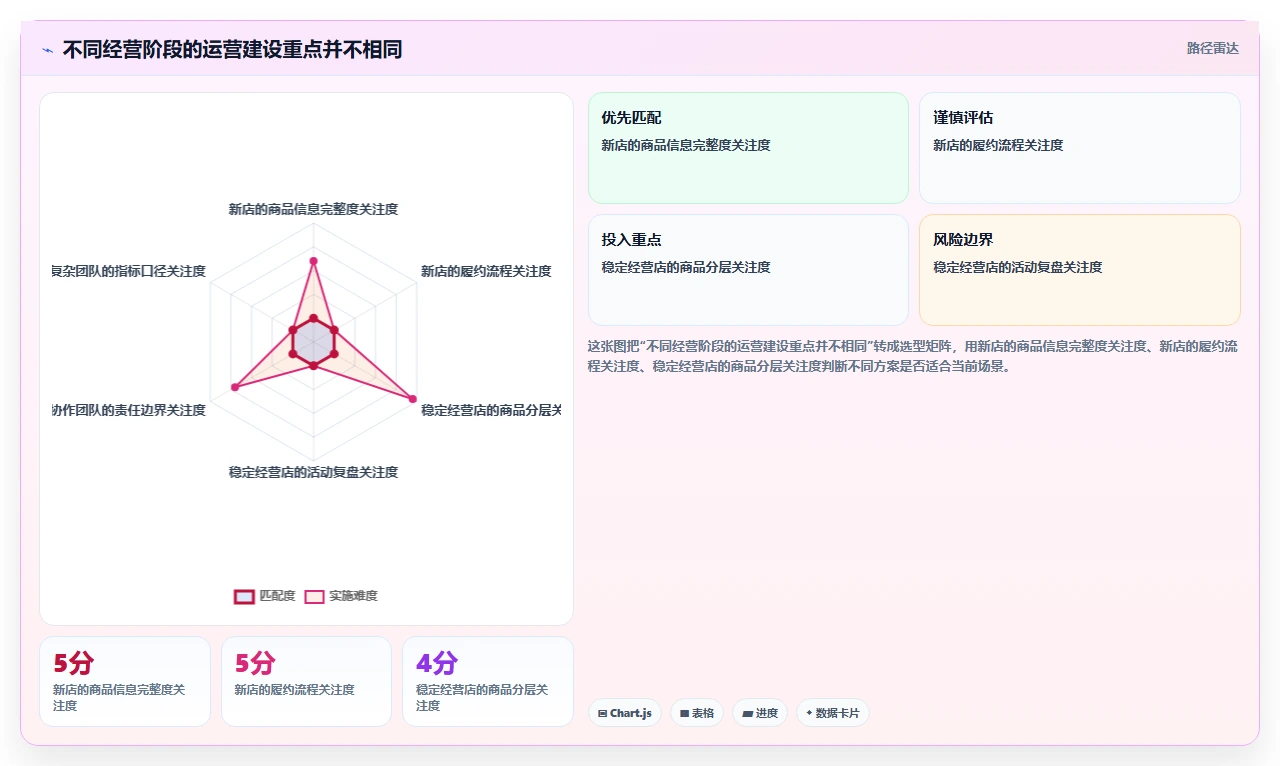Click the 路径雷达 label in header
The height and width of the screenshot is (766, 1280).
coord(1212,48)
